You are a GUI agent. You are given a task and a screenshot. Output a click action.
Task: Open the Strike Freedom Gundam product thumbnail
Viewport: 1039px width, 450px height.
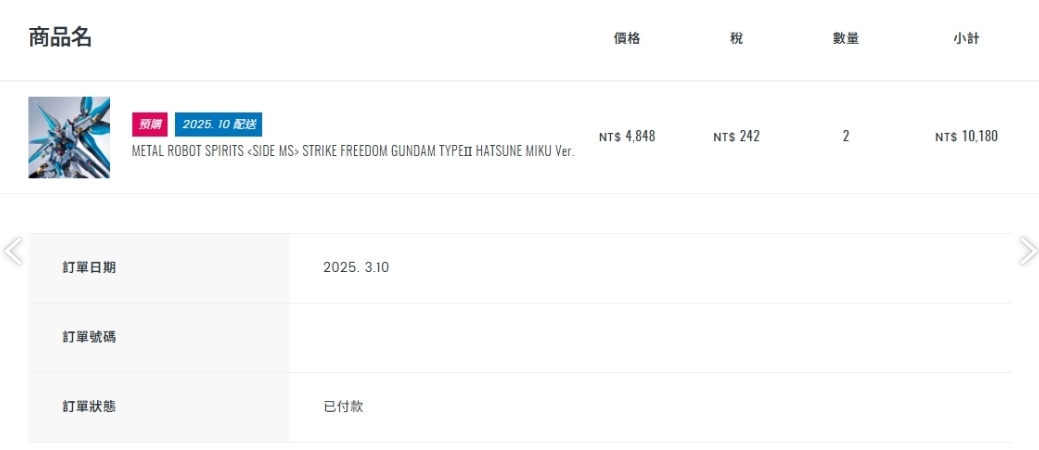[69, 137]
